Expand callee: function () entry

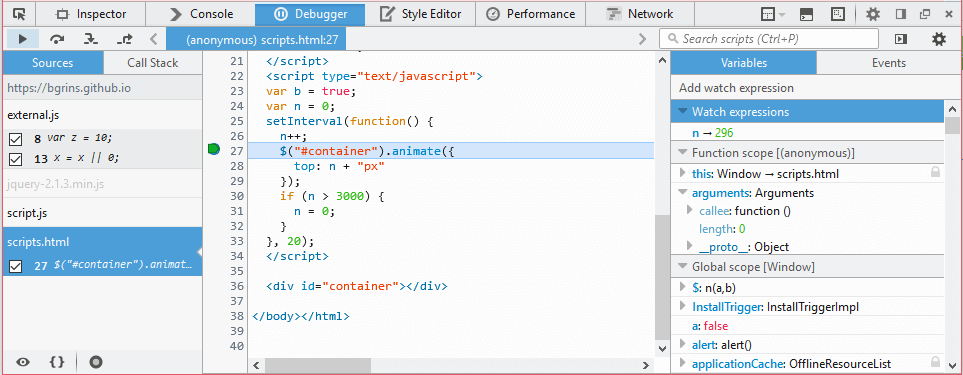click(690, 211)
